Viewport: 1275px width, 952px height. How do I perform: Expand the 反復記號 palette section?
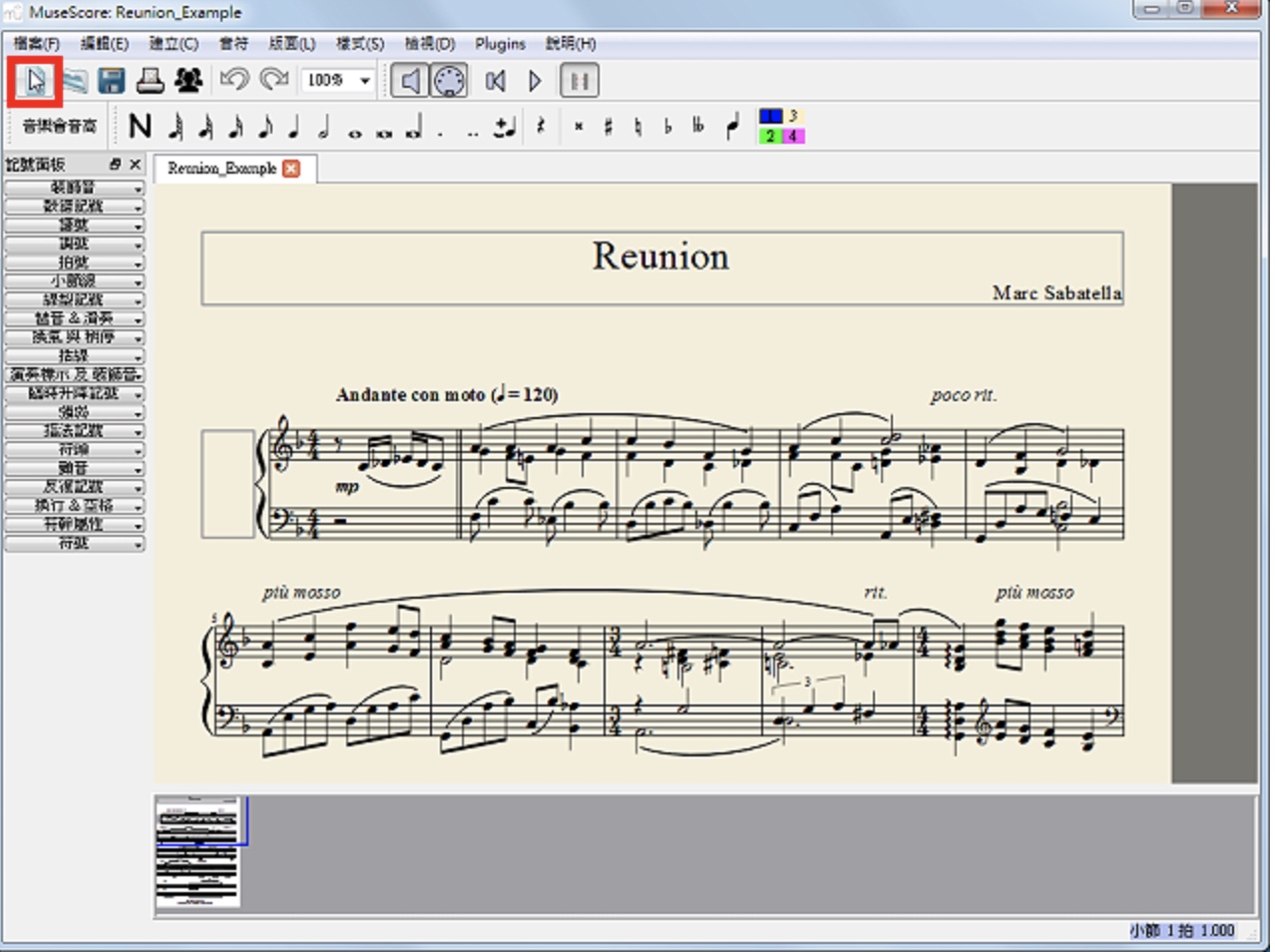75,487
